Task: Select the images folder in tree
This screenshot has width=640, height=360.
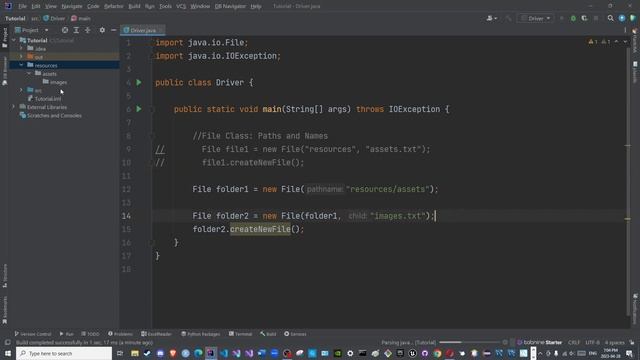Action: (55, 82)
